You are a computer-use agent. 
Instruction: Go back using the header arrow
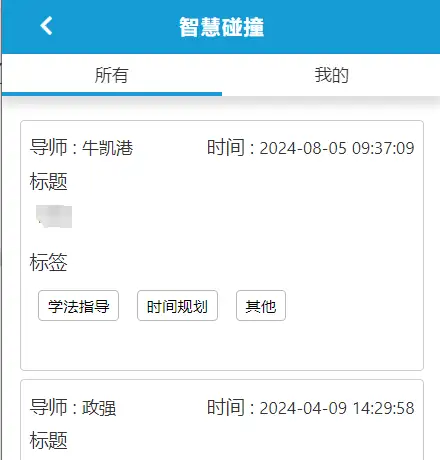[x=46, y=26]
